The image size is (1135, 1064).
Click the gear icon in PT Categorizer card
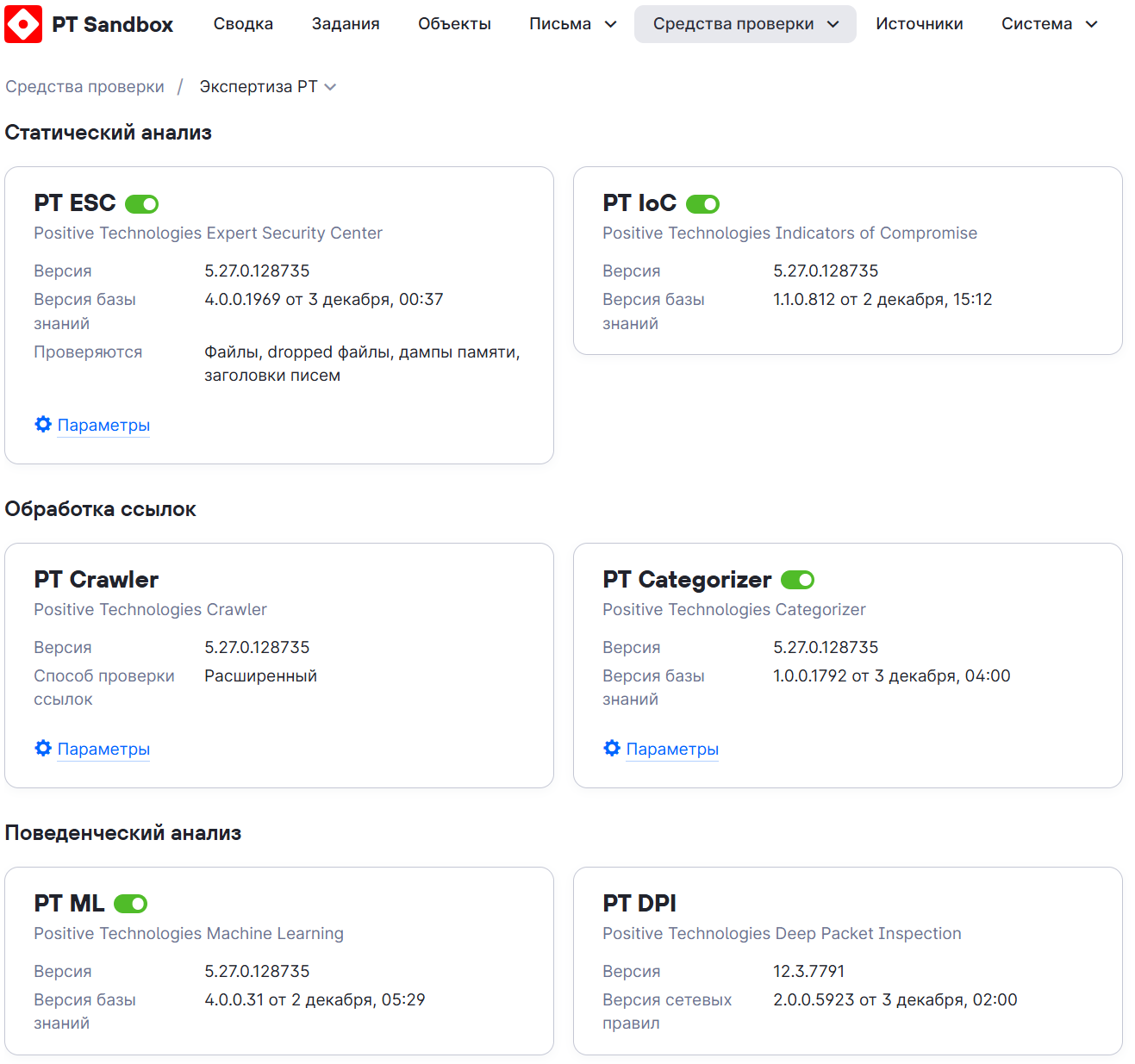[612, 748]
